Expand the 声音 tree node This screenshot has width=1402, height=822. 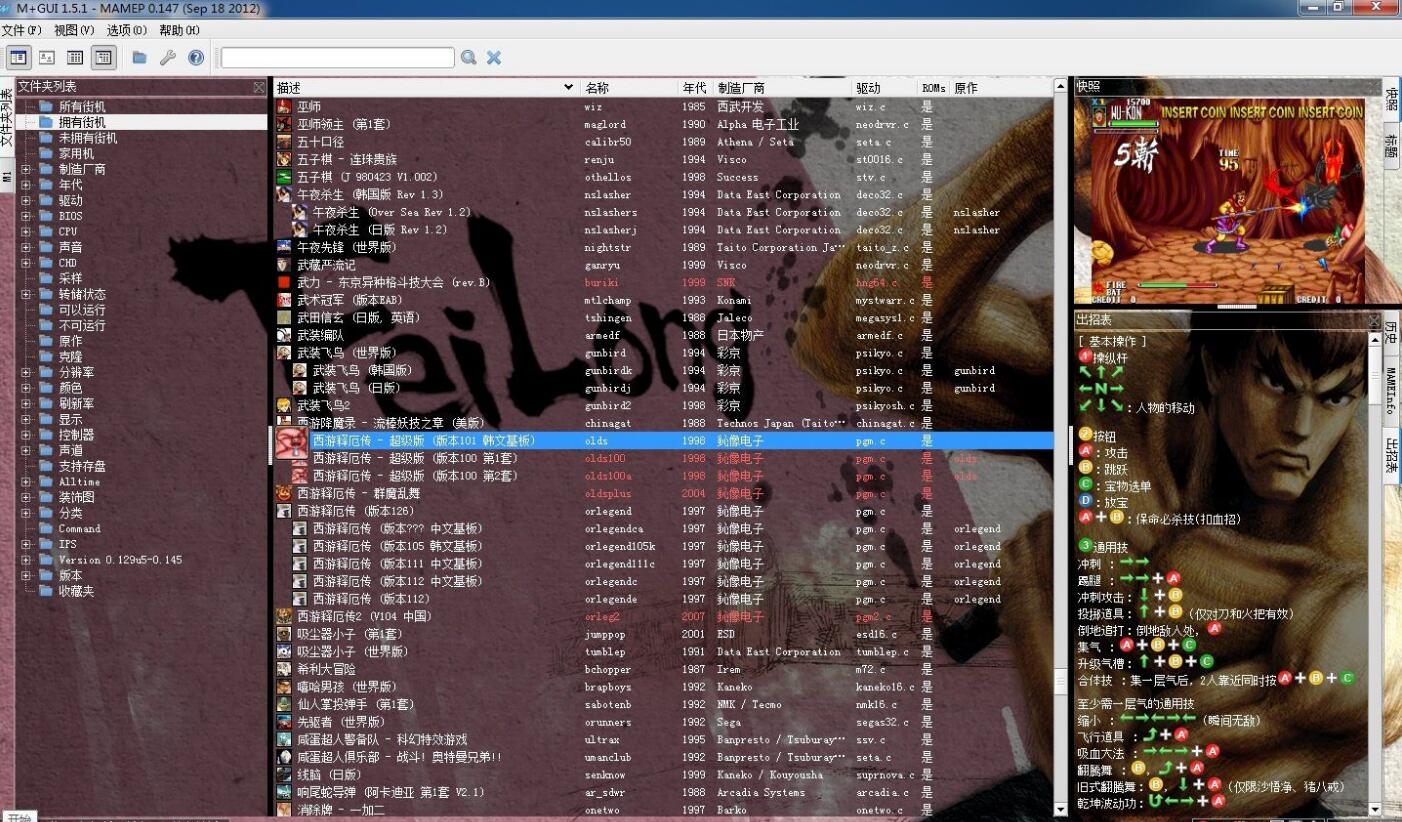(25, 247)
